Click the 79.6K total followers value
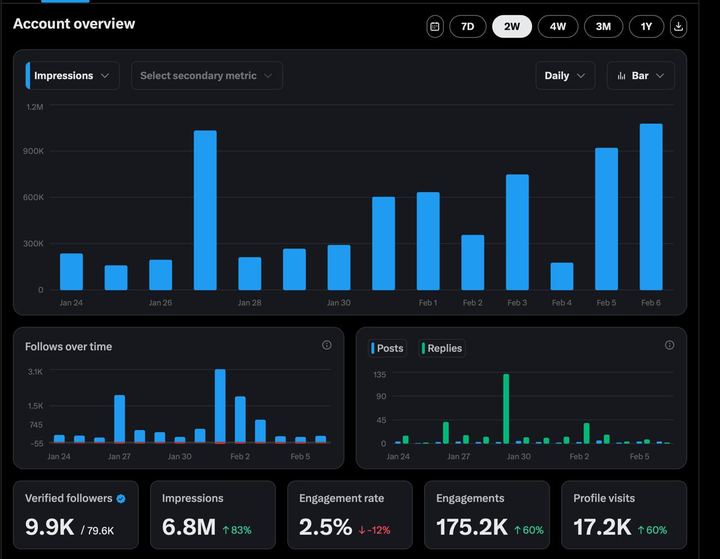 (100, 531)
